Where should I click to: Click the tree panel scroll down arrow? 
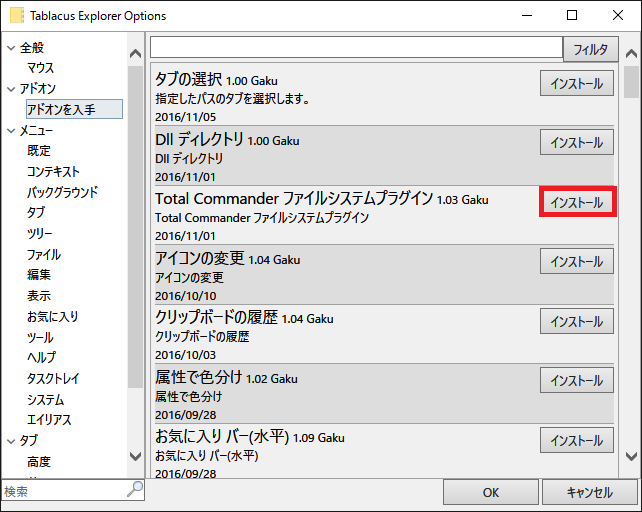pos(135,456)
